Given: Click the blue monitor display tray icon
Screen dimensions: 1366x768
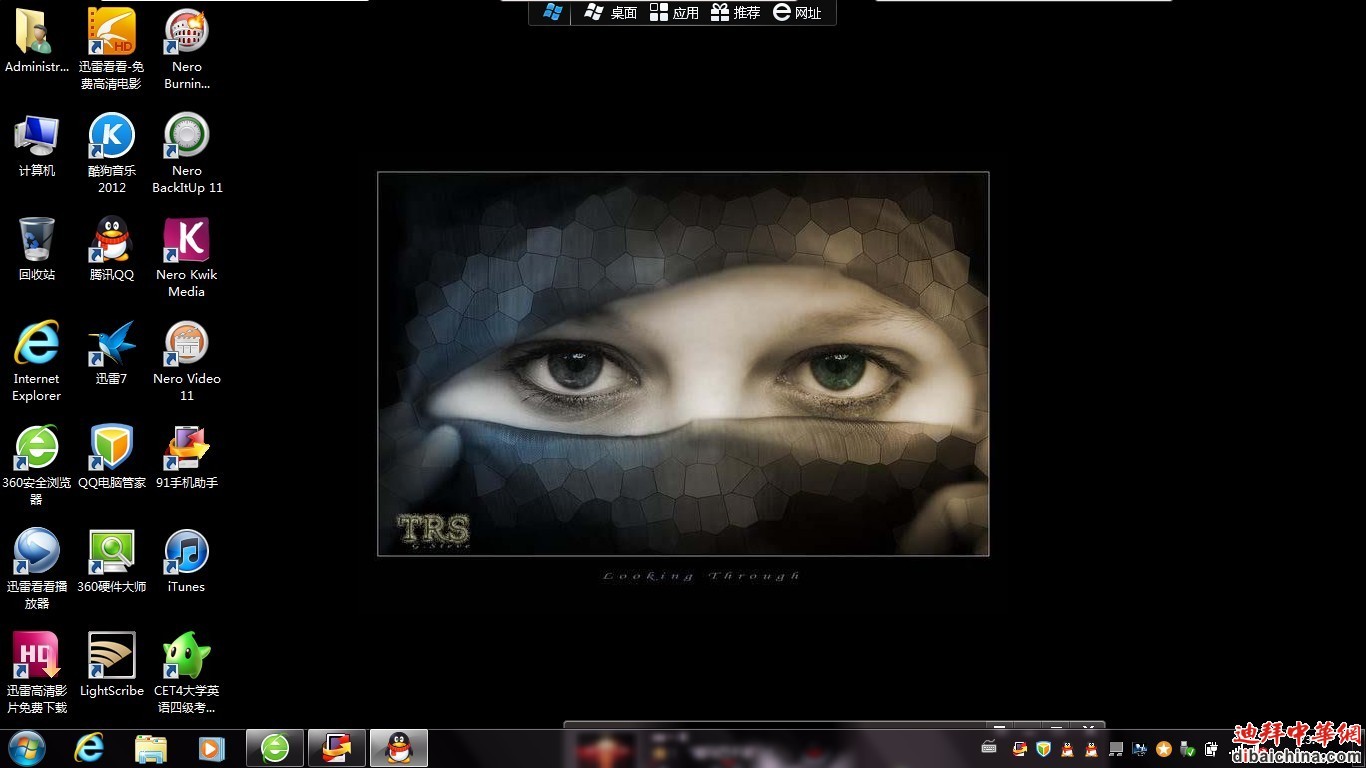Looking at the screenshot, I should click(x=1140, y=748).
